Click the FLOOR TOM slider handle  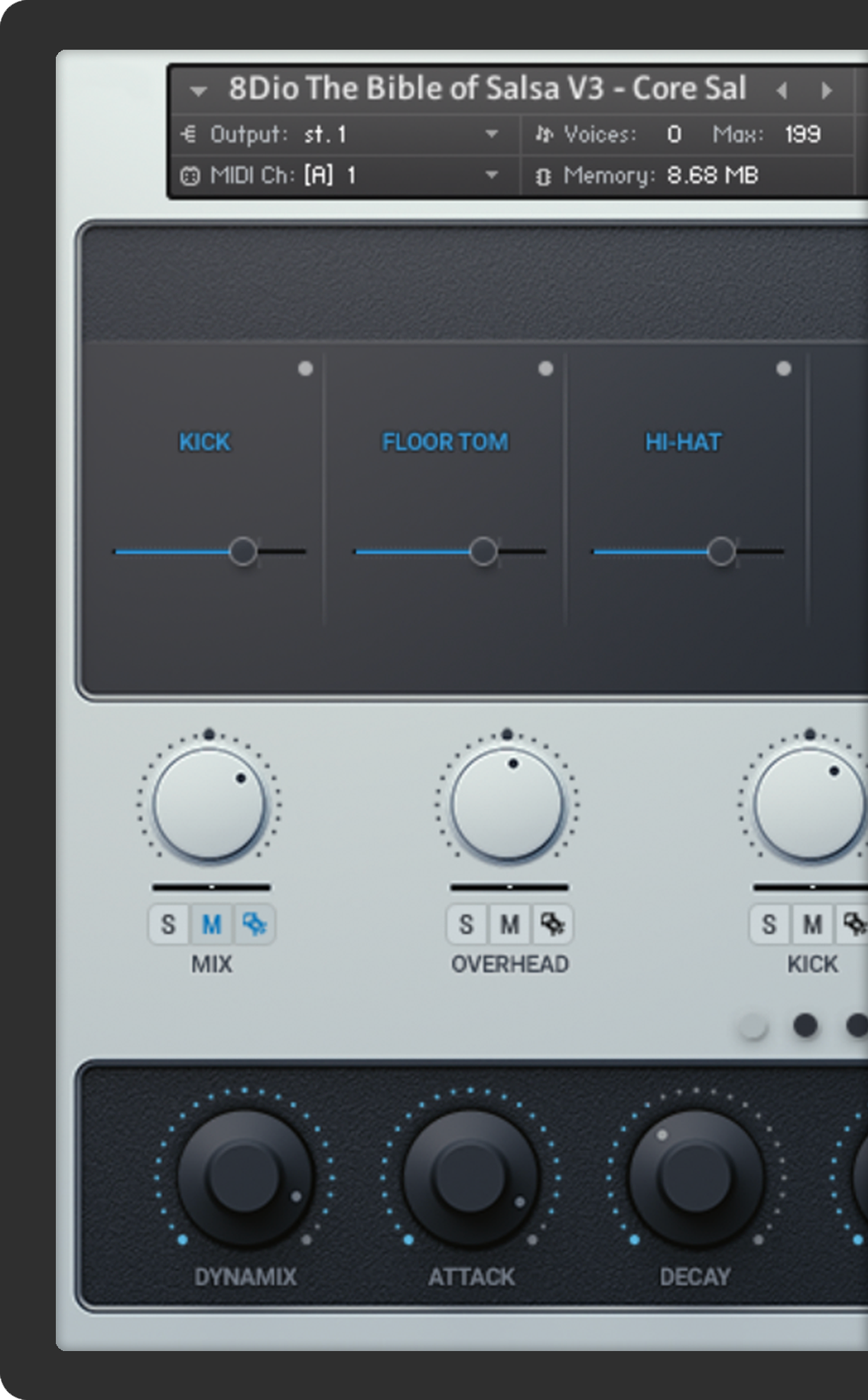(483, 551)
